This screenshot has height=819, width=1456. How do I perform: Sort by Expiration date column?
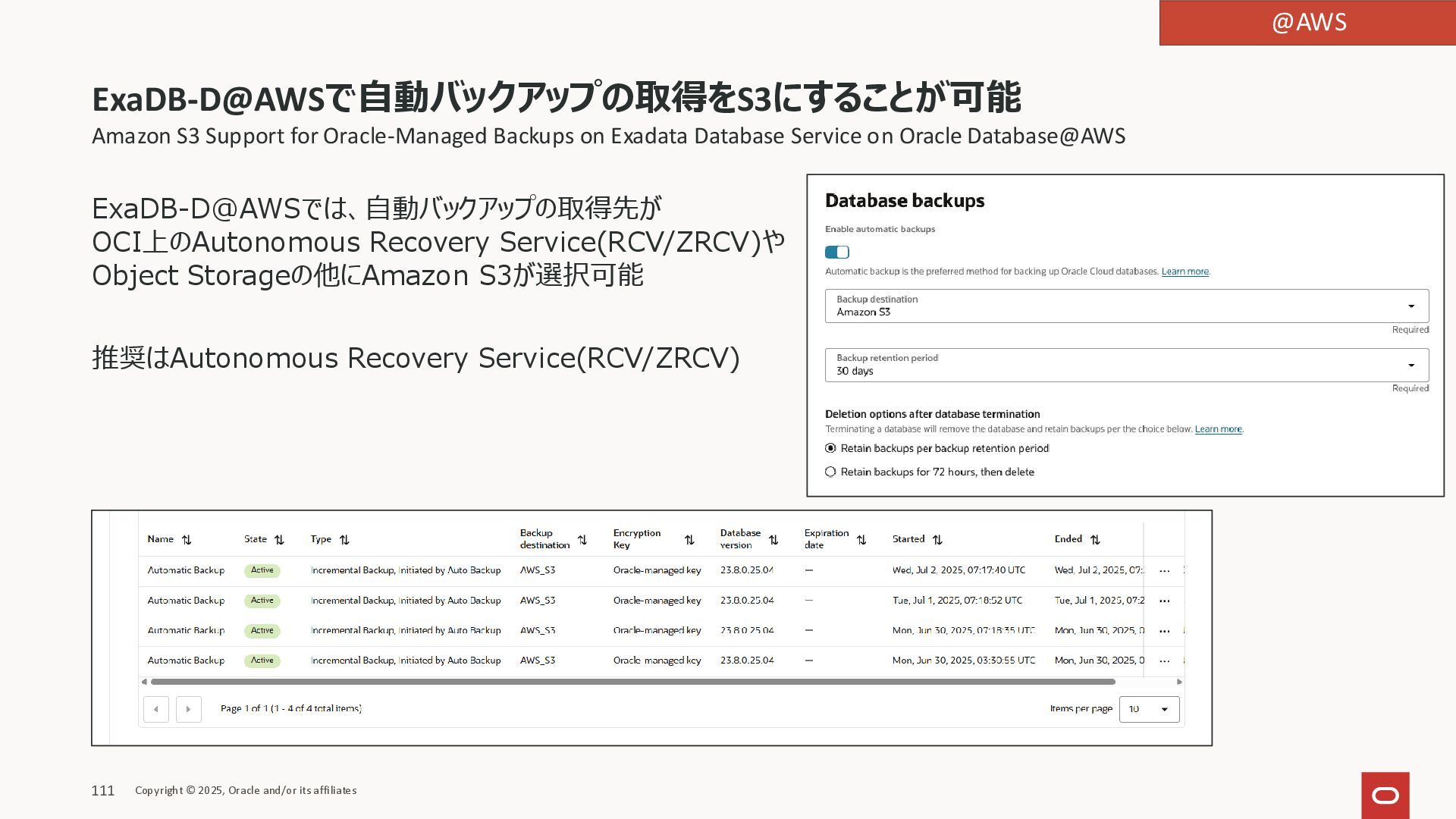point(861,540)
